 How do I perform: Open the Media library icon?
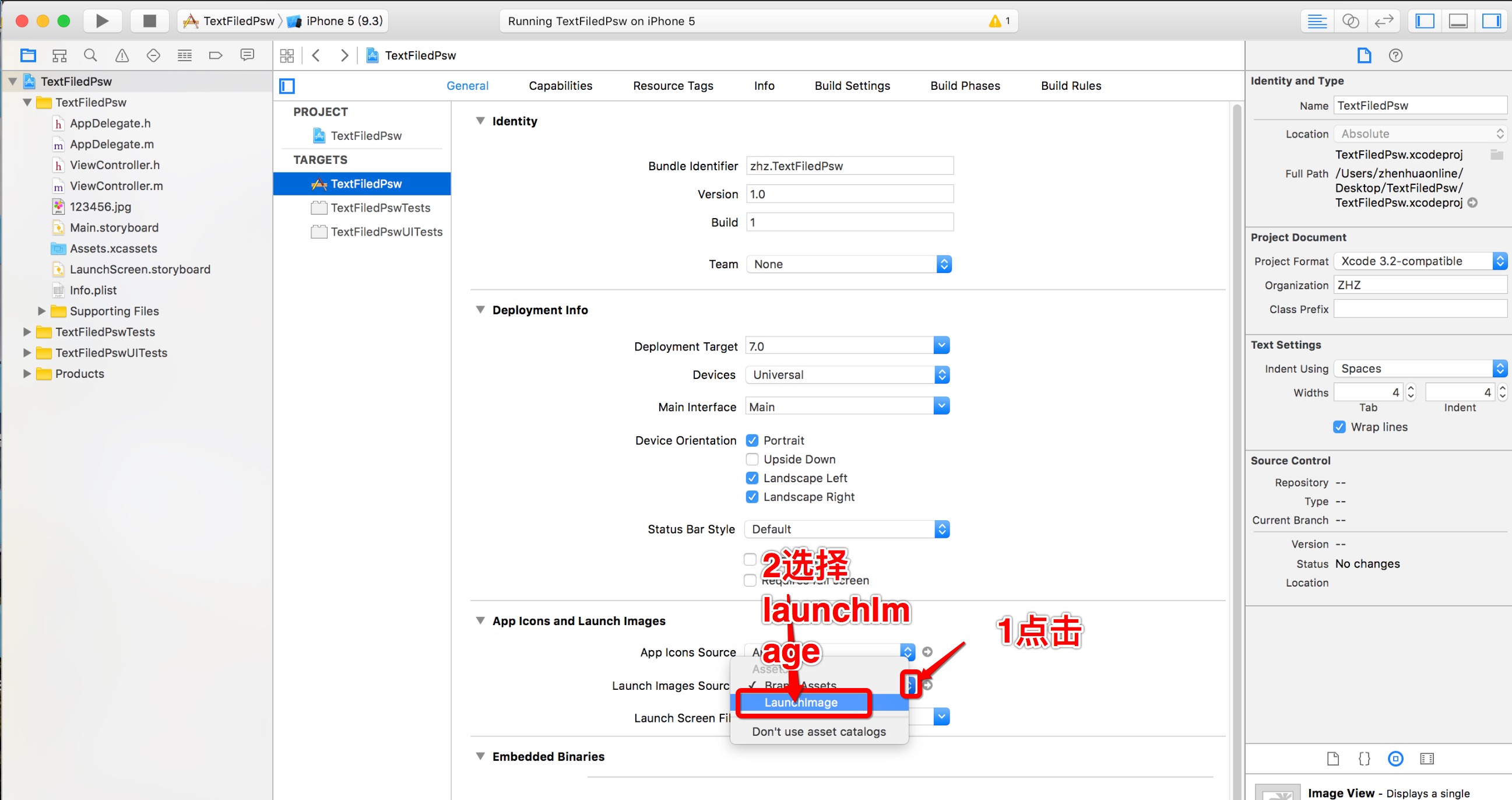[x=1427, y=758]
